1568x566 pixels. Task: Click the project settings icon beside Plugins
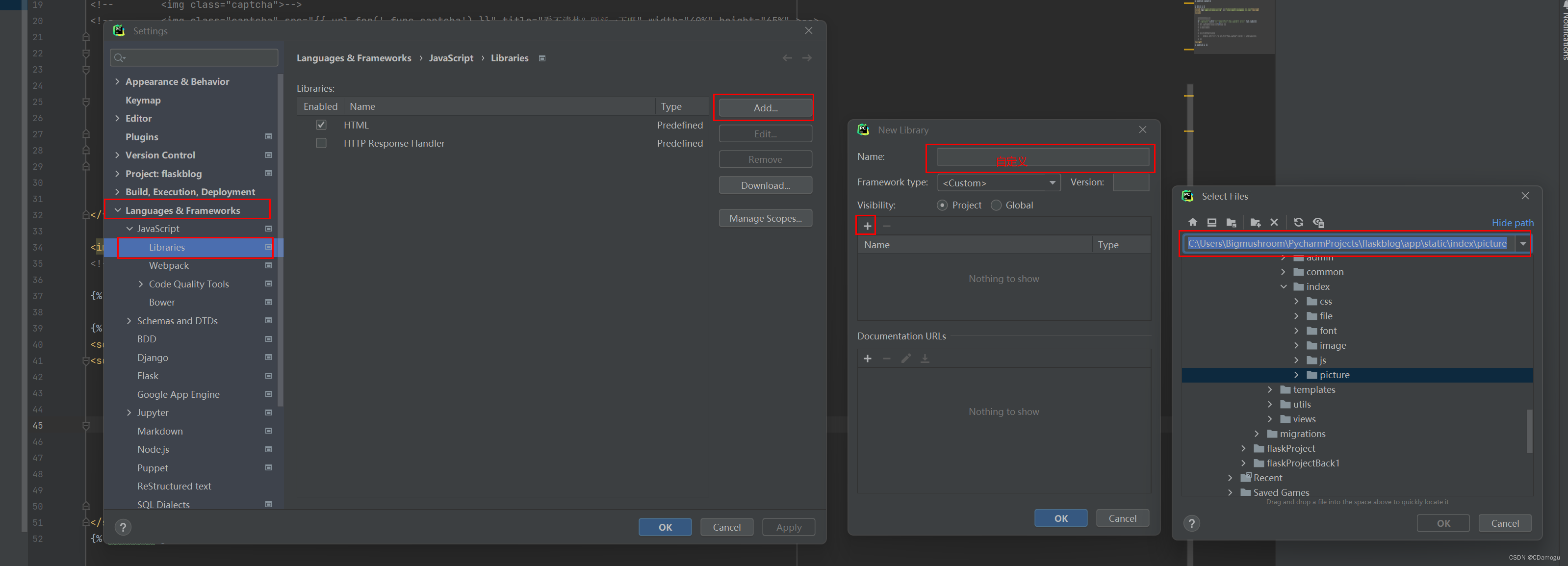click(x=268, y=136)
